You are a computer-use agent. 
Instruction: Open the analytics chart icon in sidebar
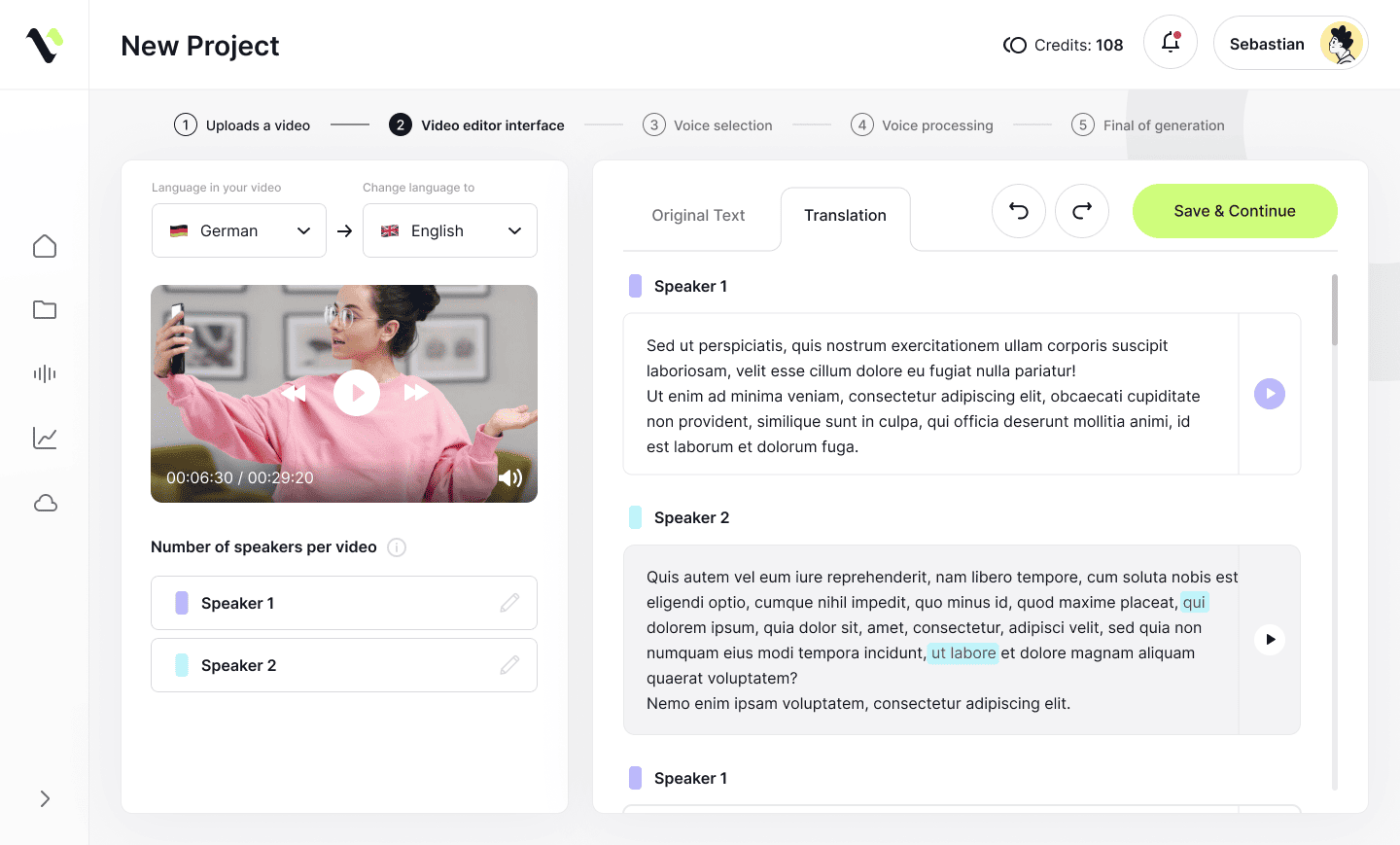point(45,438)
